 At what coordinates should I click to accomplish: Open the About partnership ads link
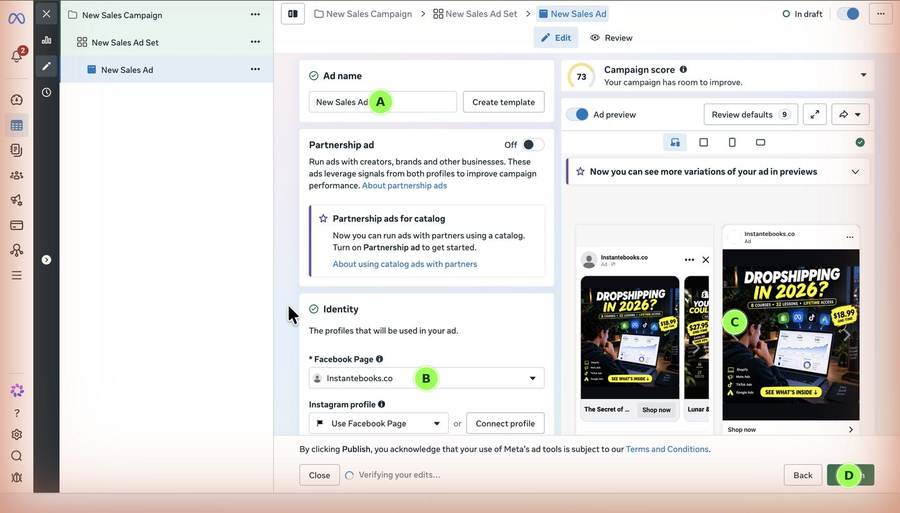(404, 185)
